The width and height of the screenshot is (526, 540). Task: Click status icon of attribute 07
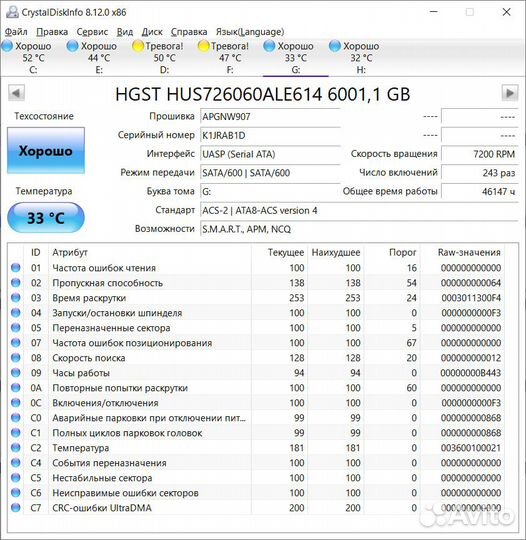pos(16,342)
